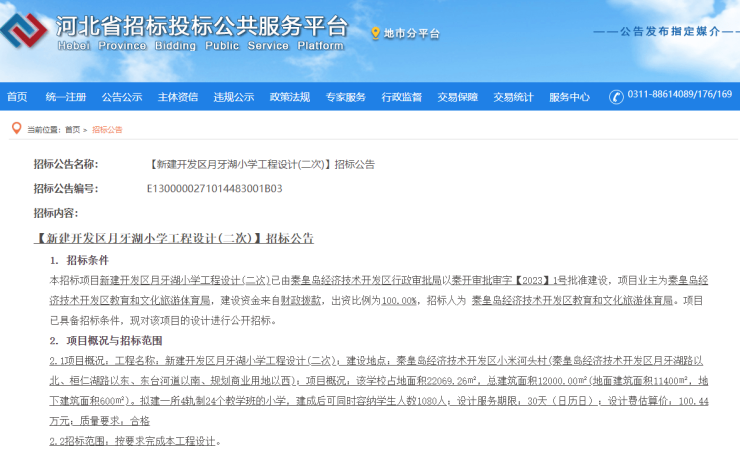Click the phone number 0311-88614089/176/169

(x=679, y=94)
